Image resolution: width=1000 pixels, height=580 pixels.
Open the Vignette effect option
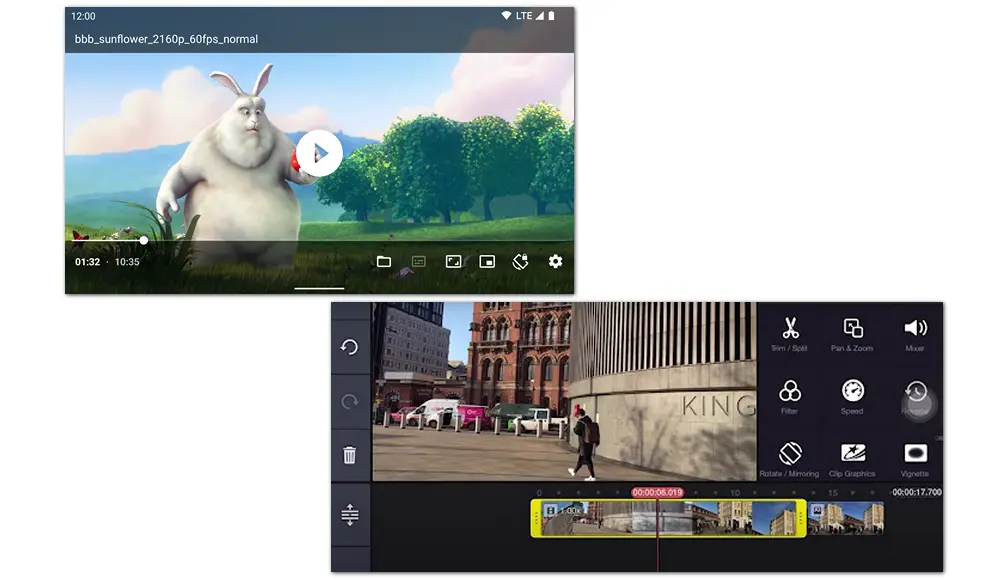tap(915, 459)
